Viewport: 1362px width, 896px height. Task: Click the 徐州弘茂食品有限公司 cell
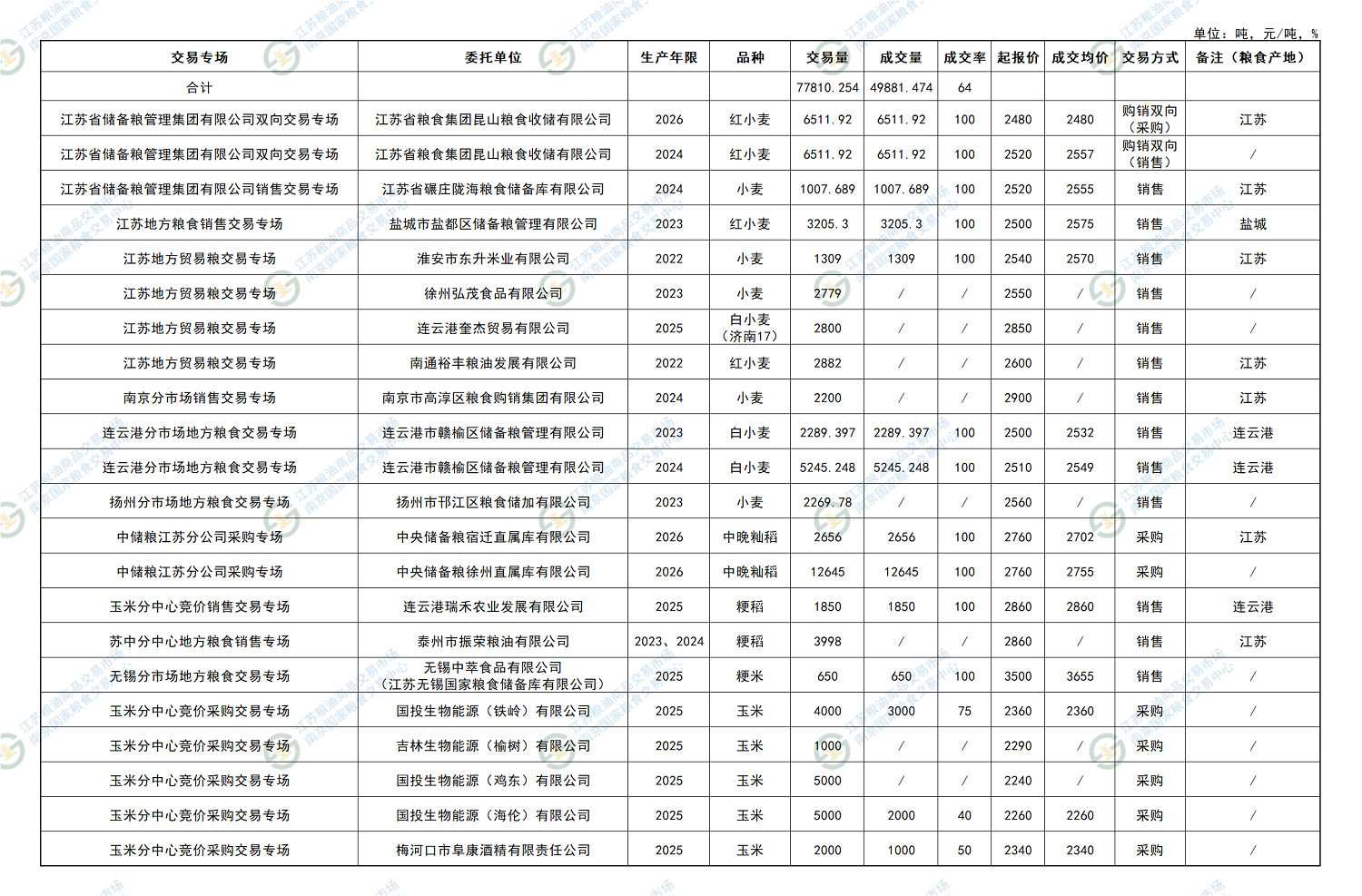pyautogui.click(x=493, y=293)
